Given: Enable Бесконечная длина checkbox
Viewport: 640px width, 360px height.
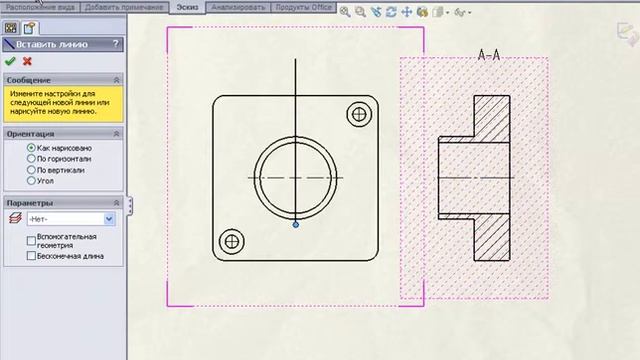Looking at the screenshot, I should click(x=31, y=256).
